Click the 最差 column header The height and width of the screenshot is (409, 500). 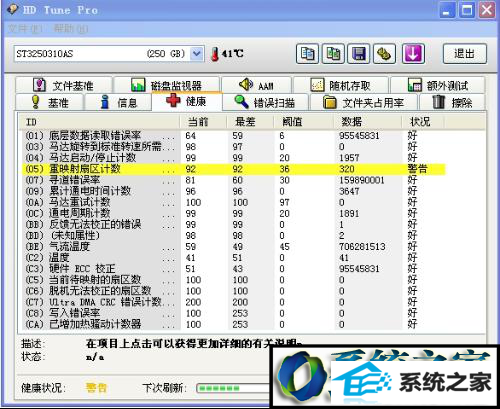point(250,122)
